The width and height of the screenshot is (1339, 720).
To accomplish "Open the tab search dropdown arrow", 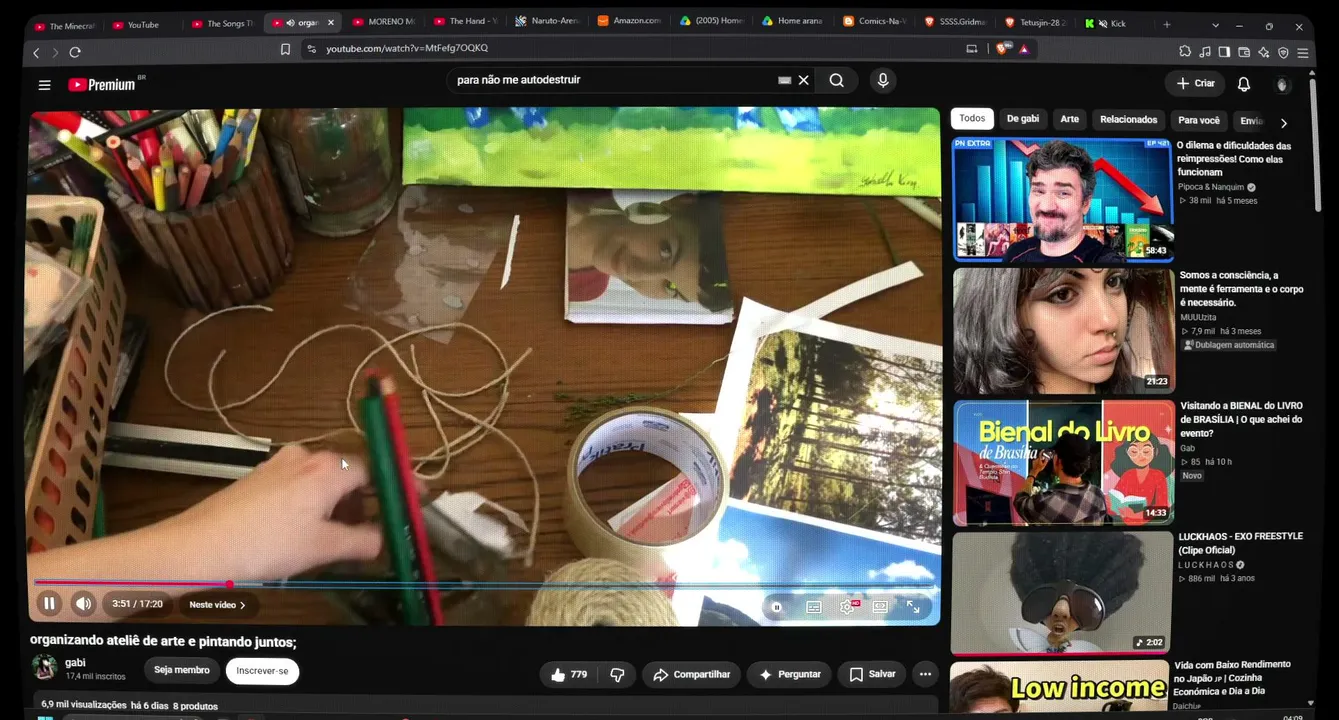I will click(1213, 26).
